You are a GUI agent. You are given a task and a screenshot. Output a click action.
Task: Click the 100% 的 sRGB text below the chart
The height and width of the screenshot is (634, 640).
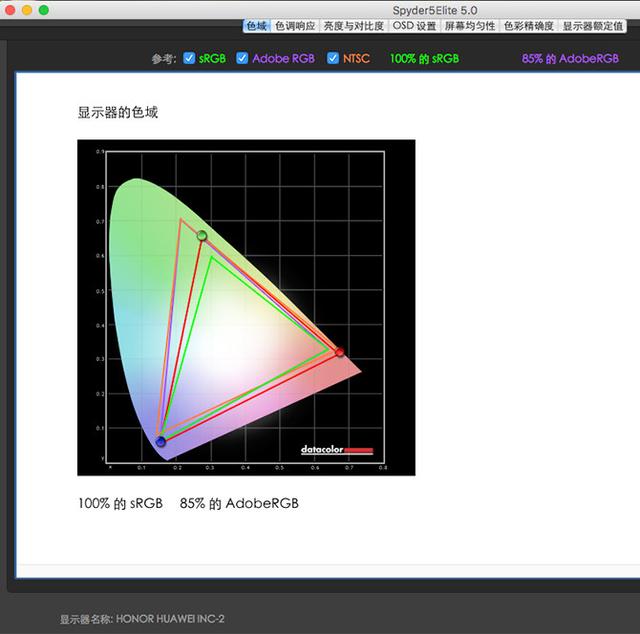click(120, 503)
